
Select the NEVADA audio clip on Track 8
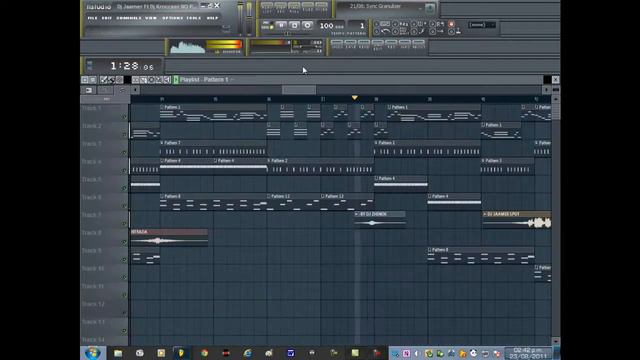click(169, 238)
